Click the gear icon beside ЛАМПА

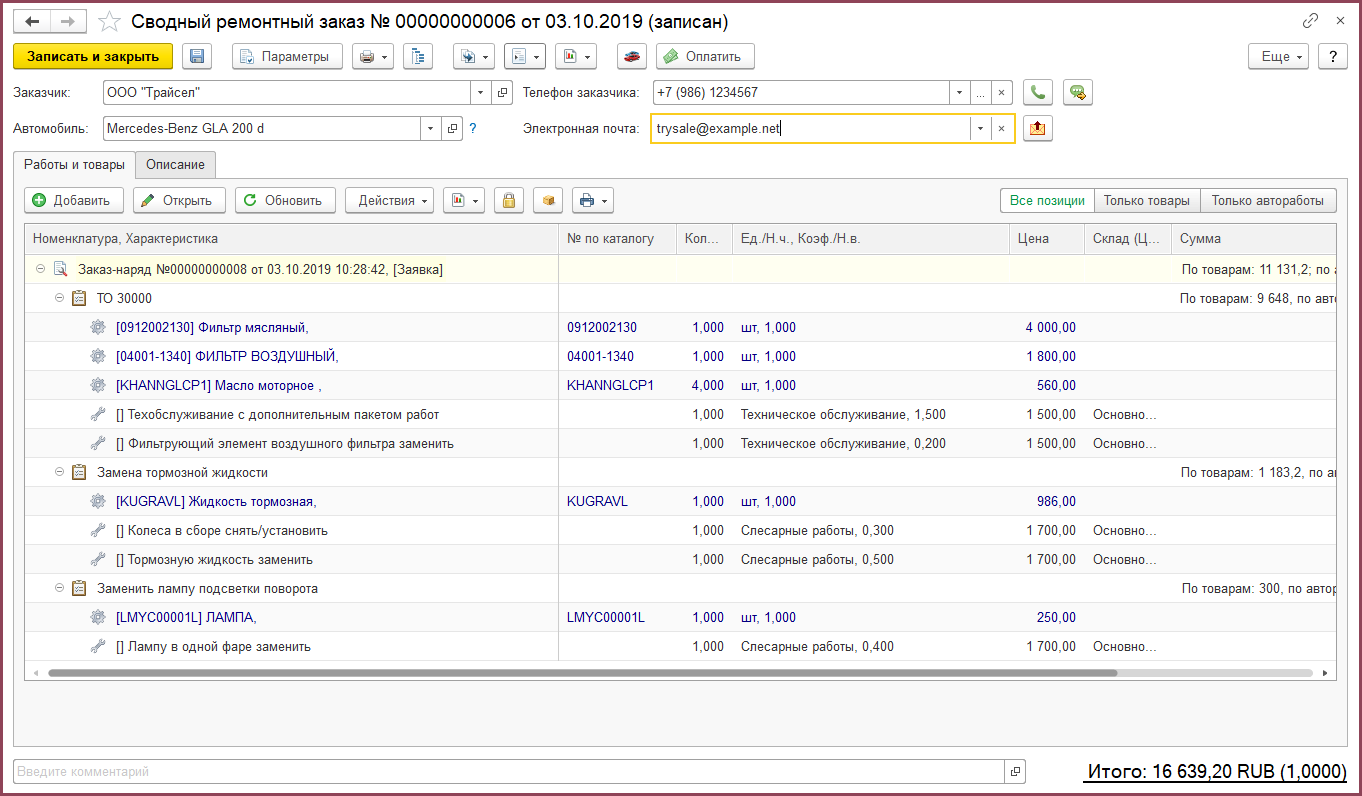tap(98, 617)
